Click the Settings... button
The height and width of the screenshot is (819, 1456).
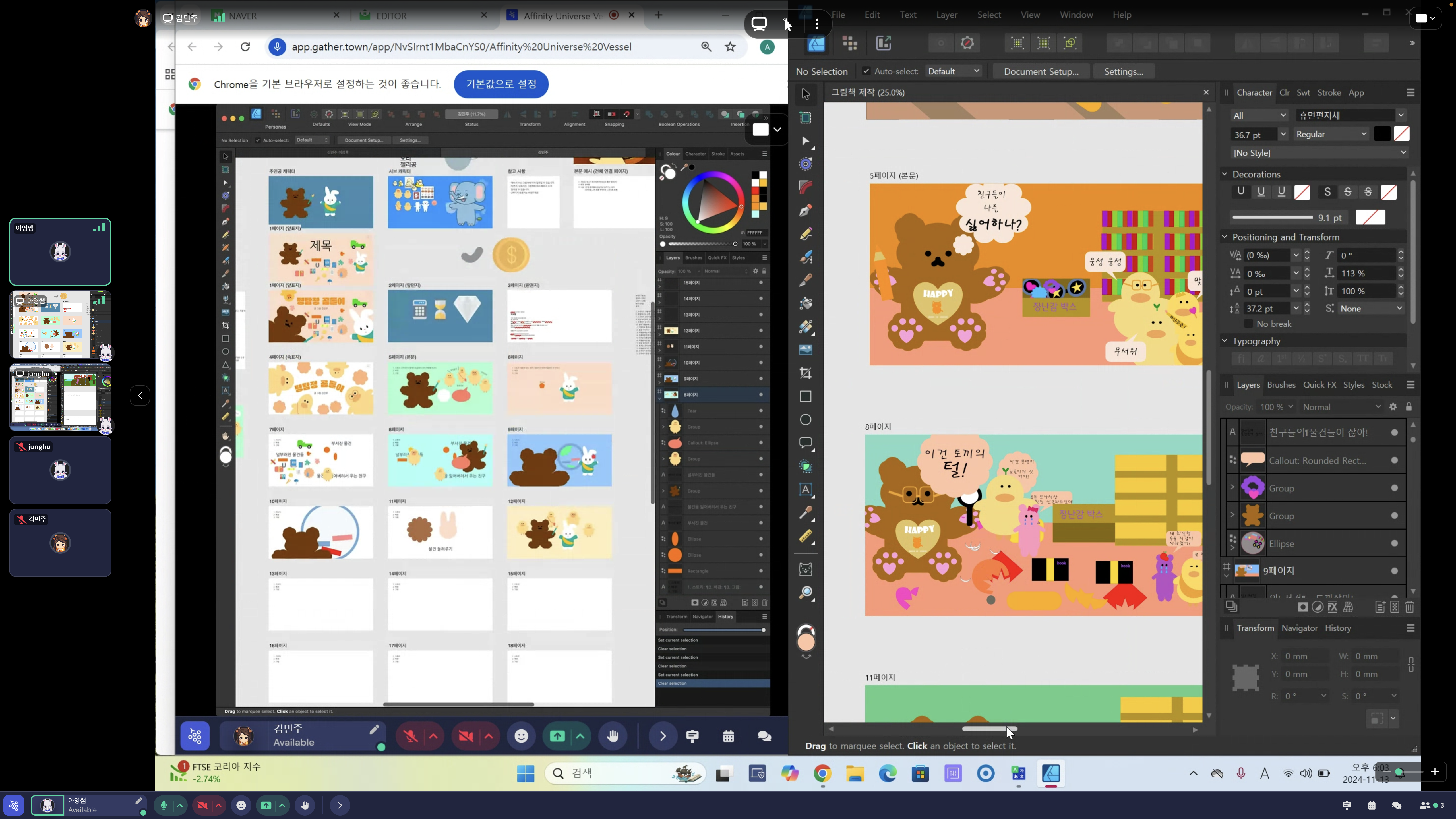(x=1124, y=71)
